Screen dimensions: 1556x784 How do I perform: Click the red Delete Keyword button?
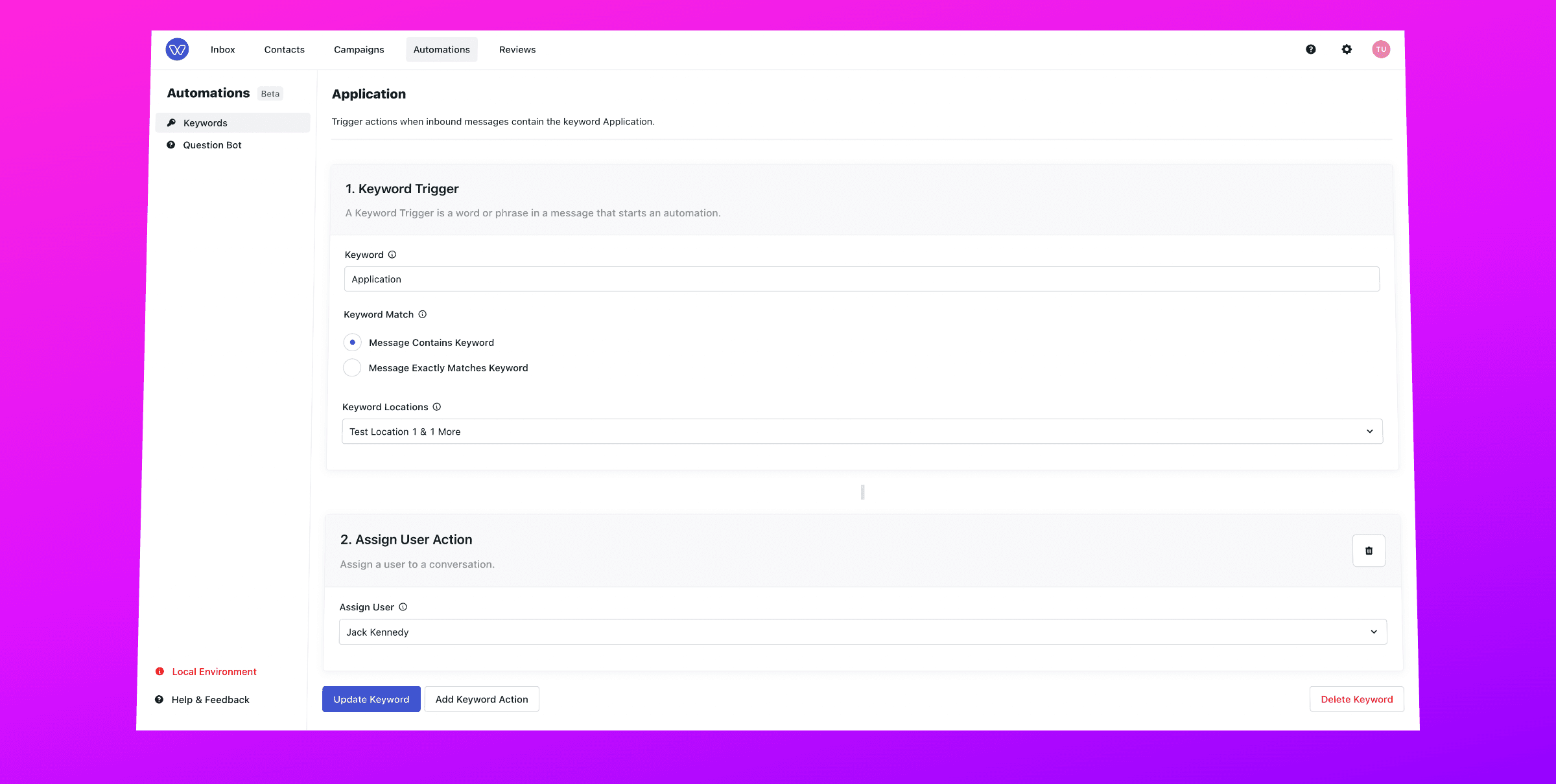[1356, 699]
